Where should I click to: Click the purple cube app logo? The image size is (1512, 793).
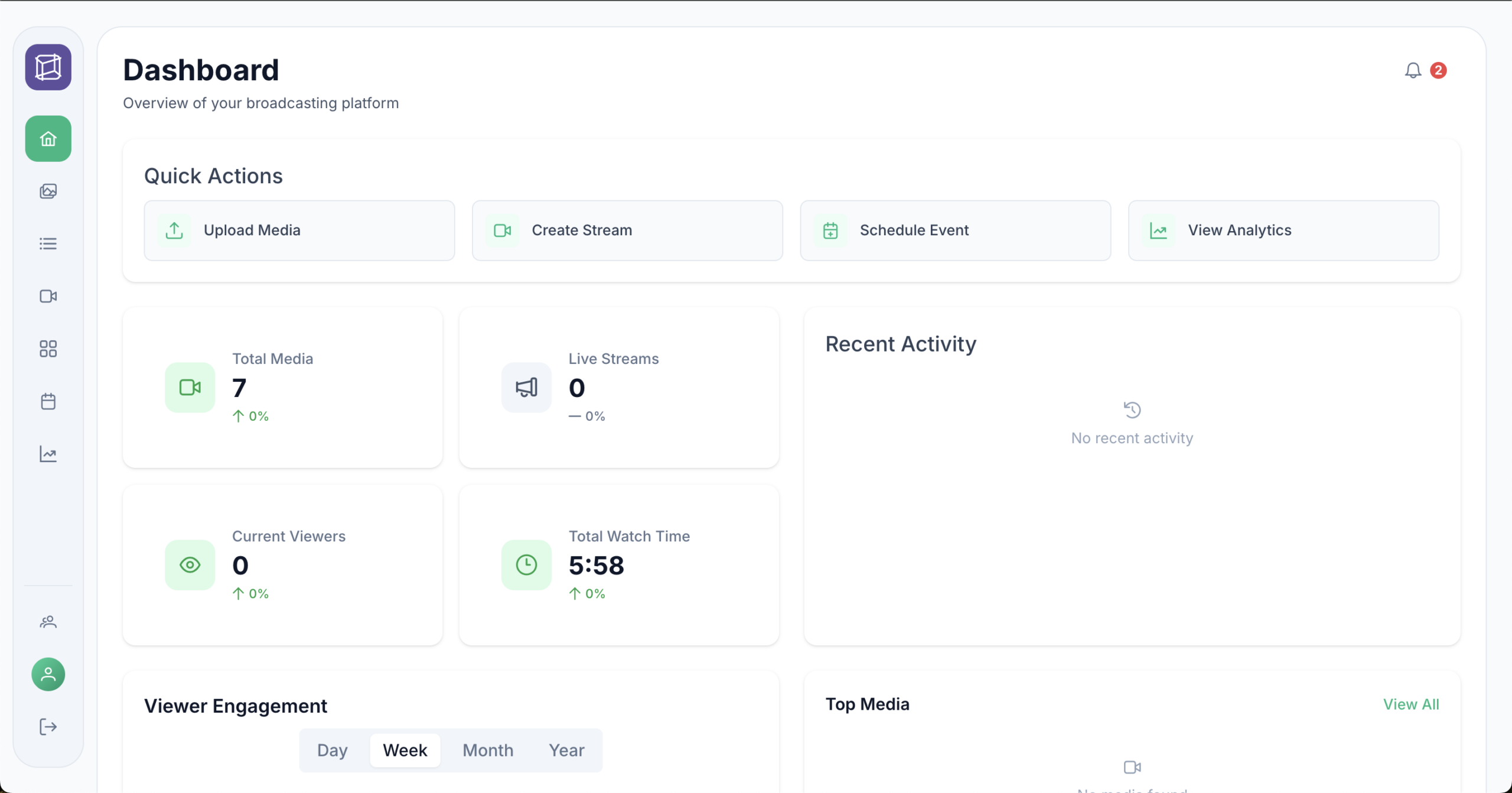48,67
